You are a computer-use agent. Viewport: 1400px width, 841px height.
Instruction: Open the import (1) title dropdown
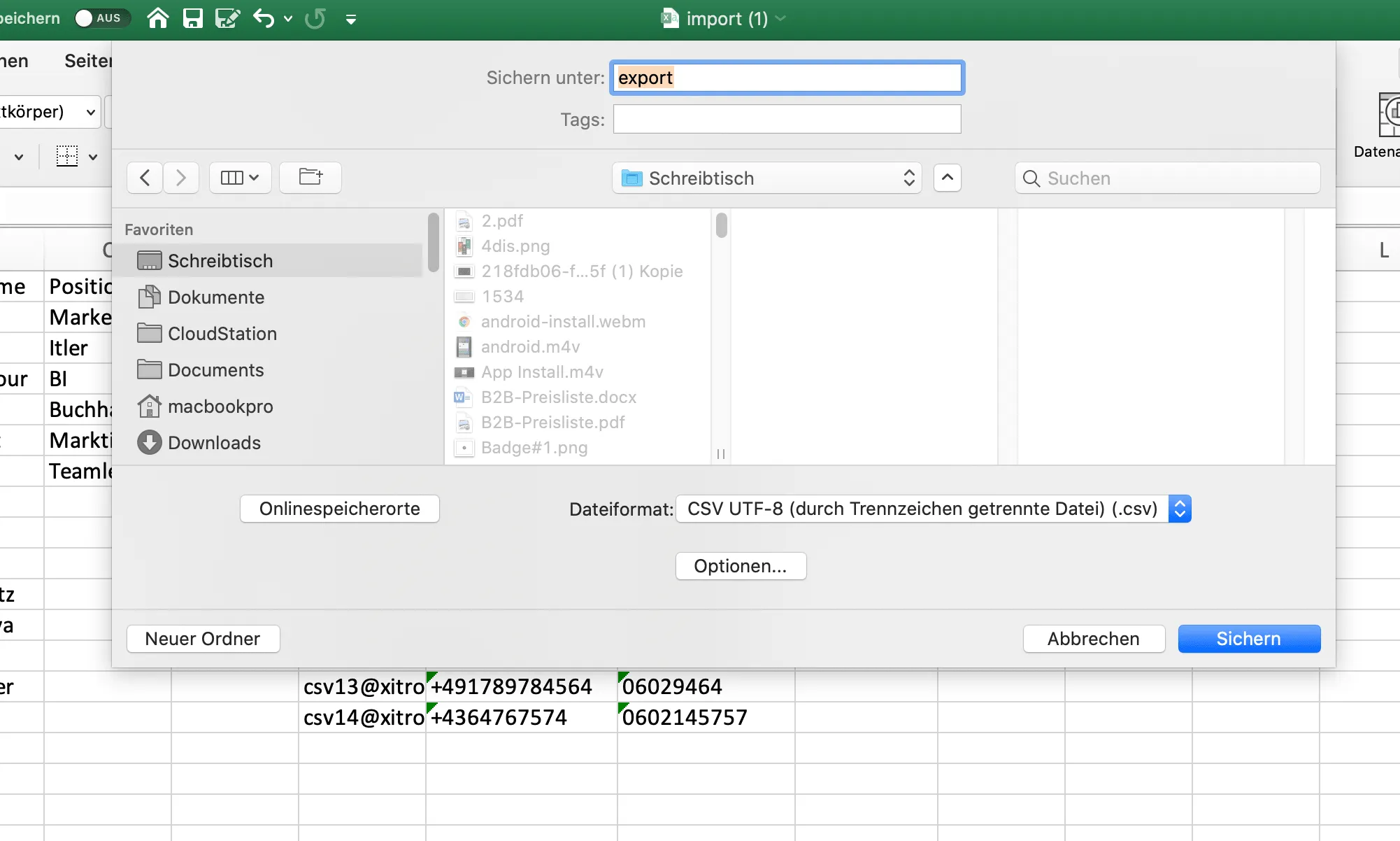tap(781, 19)
